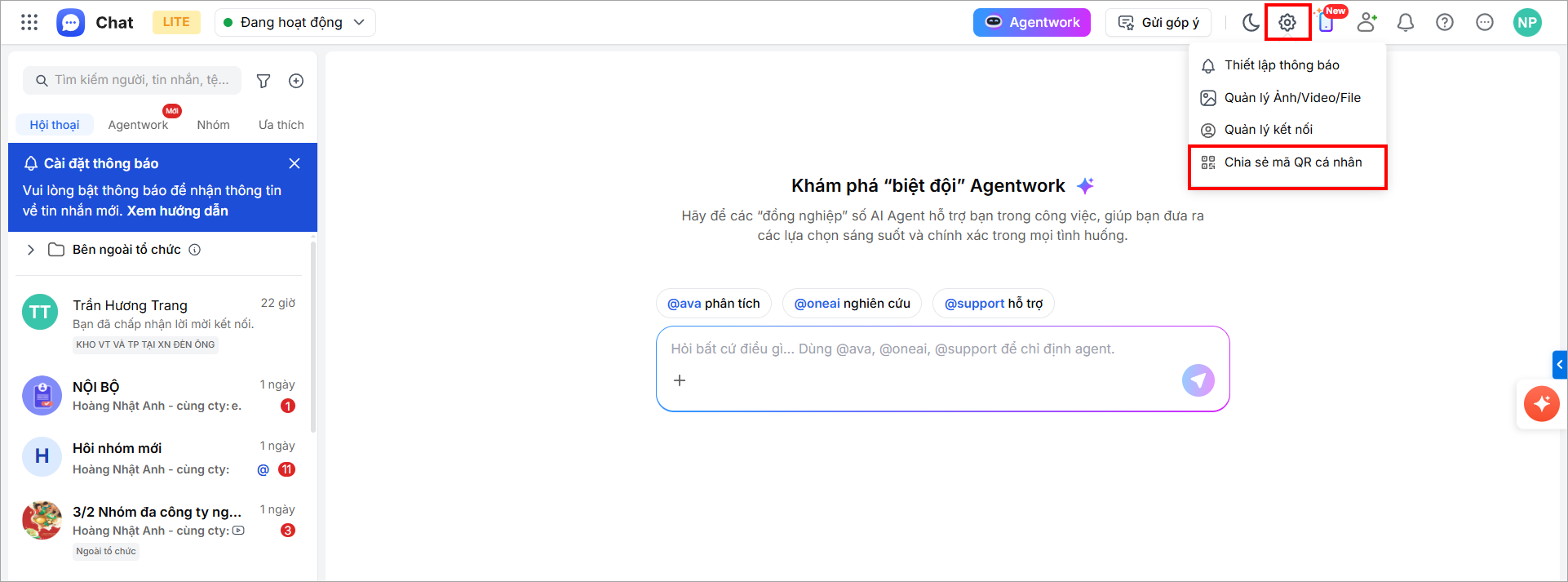
Task: Open the app grid launcher
Action: click(29, 22)
